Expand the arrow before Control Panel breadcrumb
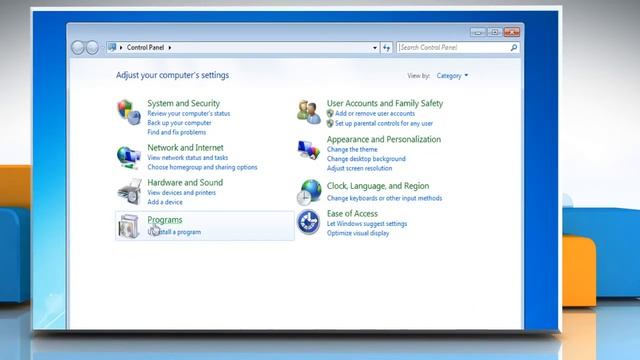This screenshot has height=360, width=640. 121,48
